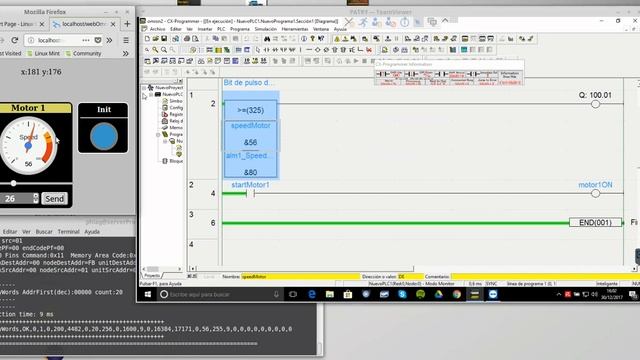Open Firefox page actions three-dots menu
The image size is (640, 360).
[x=86, y=40]
